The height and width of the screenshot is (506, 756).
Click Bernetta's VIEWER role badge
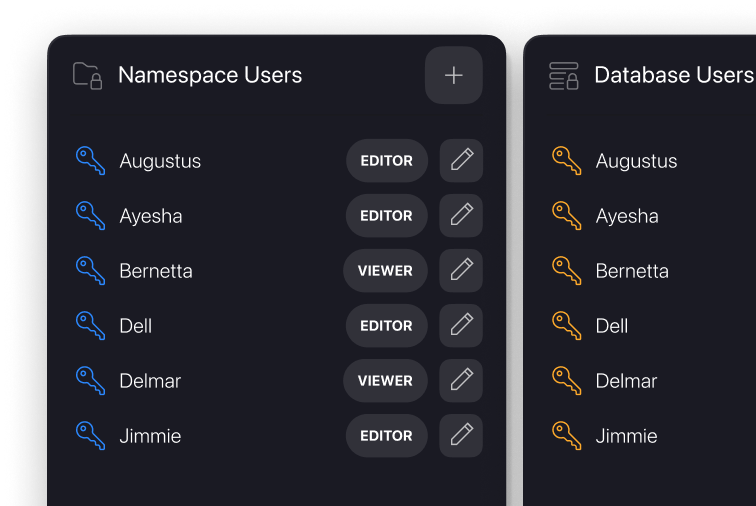[x=385, y=270]
